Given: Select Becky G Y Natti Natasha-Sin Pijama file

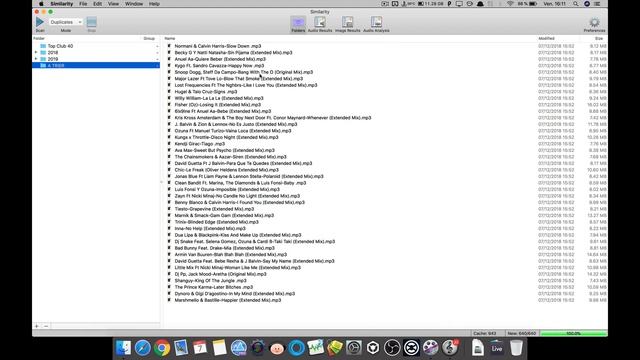Looking at the screenshot, I should [x=233, y=53].
